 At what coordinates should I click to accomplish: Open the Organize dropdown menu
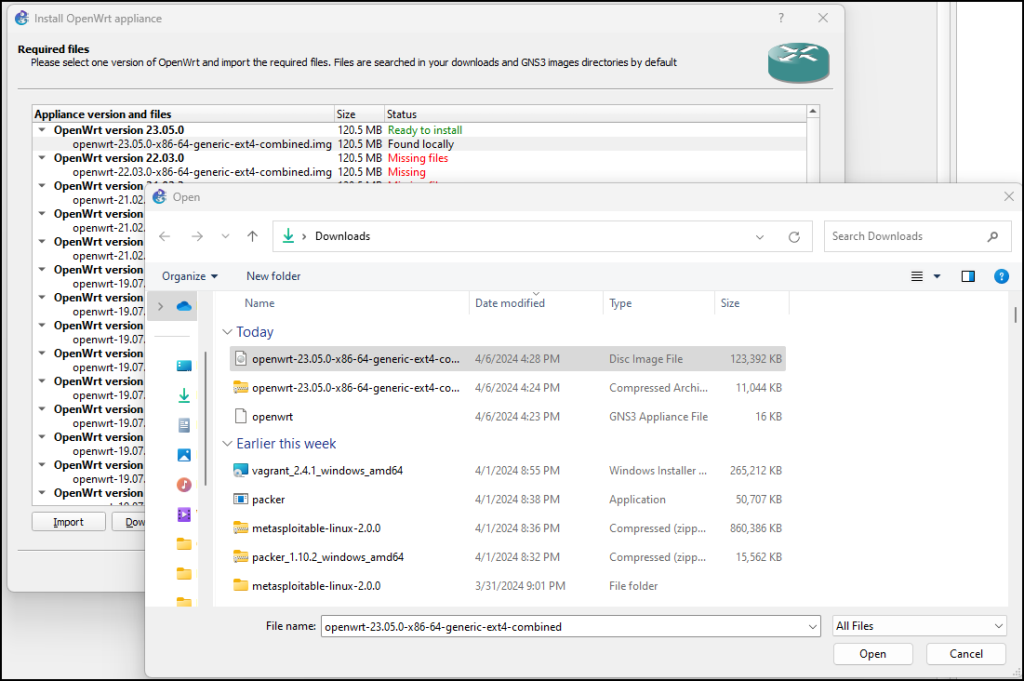click(x=189, y=276)
